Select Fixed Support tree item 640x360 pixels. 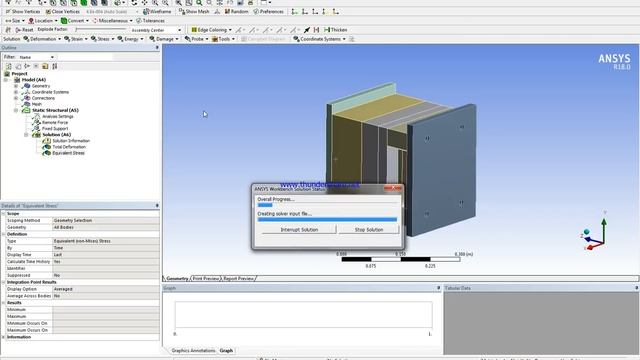click(x=55, y=129)
